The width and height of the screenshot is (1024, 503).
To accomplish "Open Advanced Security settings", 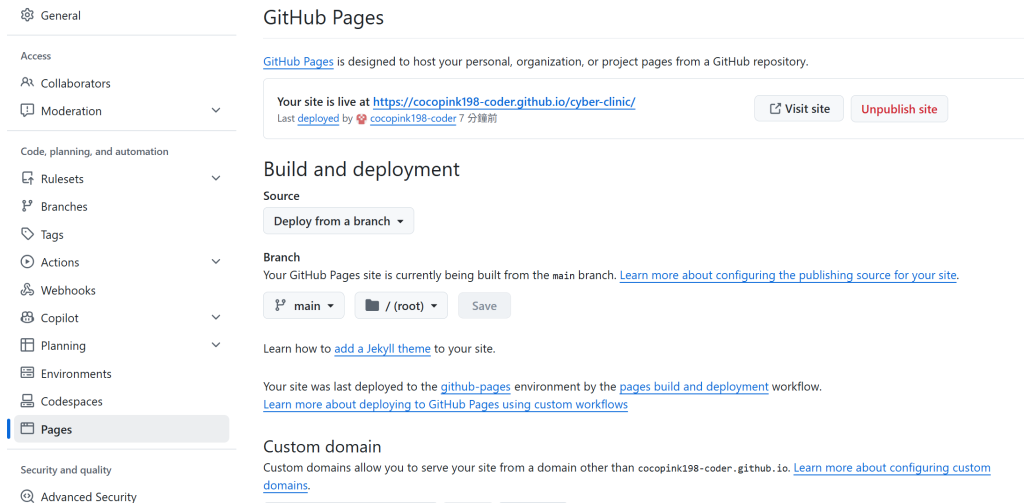I will (x=121, y=496).
